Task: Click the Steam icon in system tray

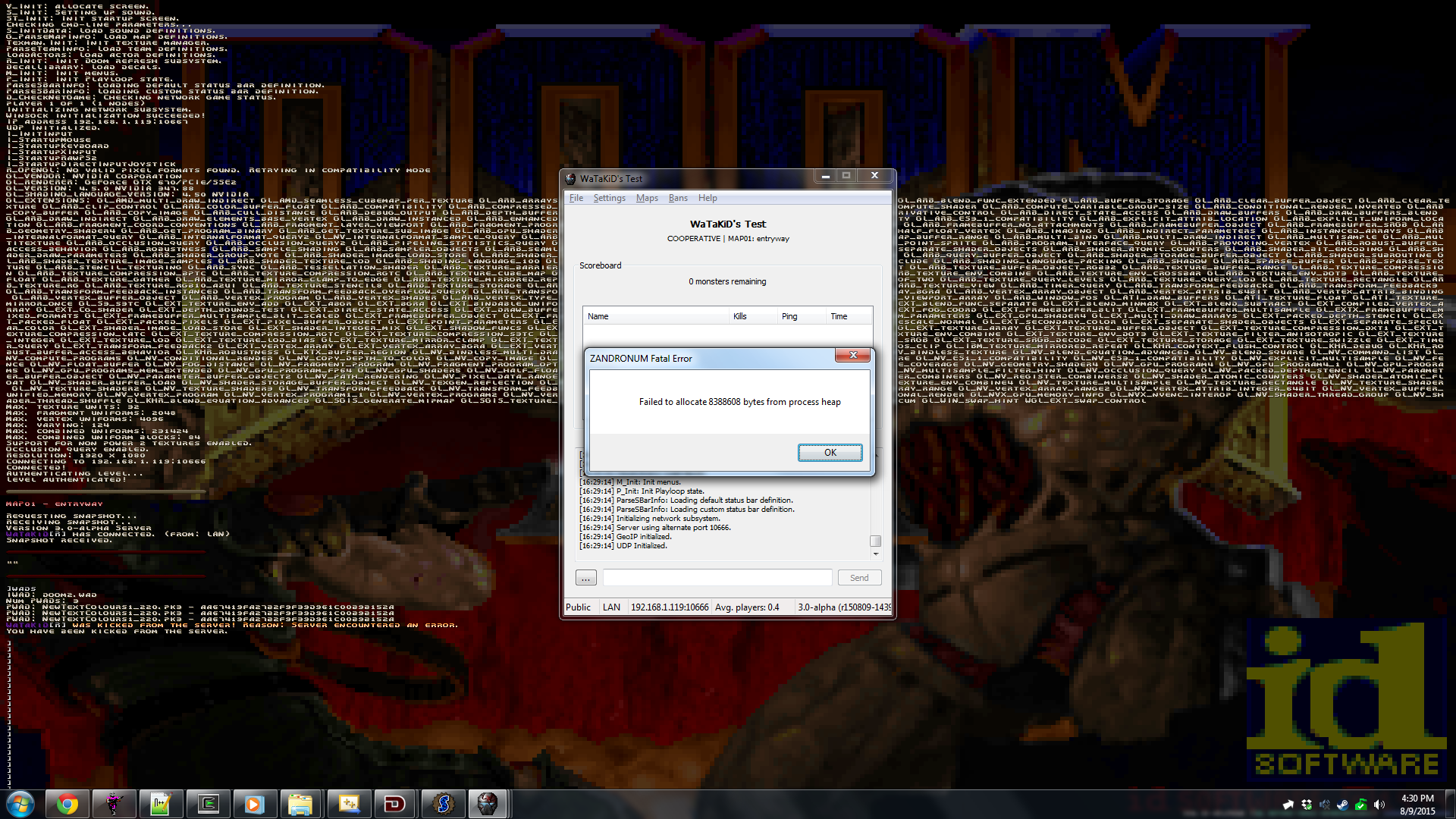Action: (x=1342, y=805)
